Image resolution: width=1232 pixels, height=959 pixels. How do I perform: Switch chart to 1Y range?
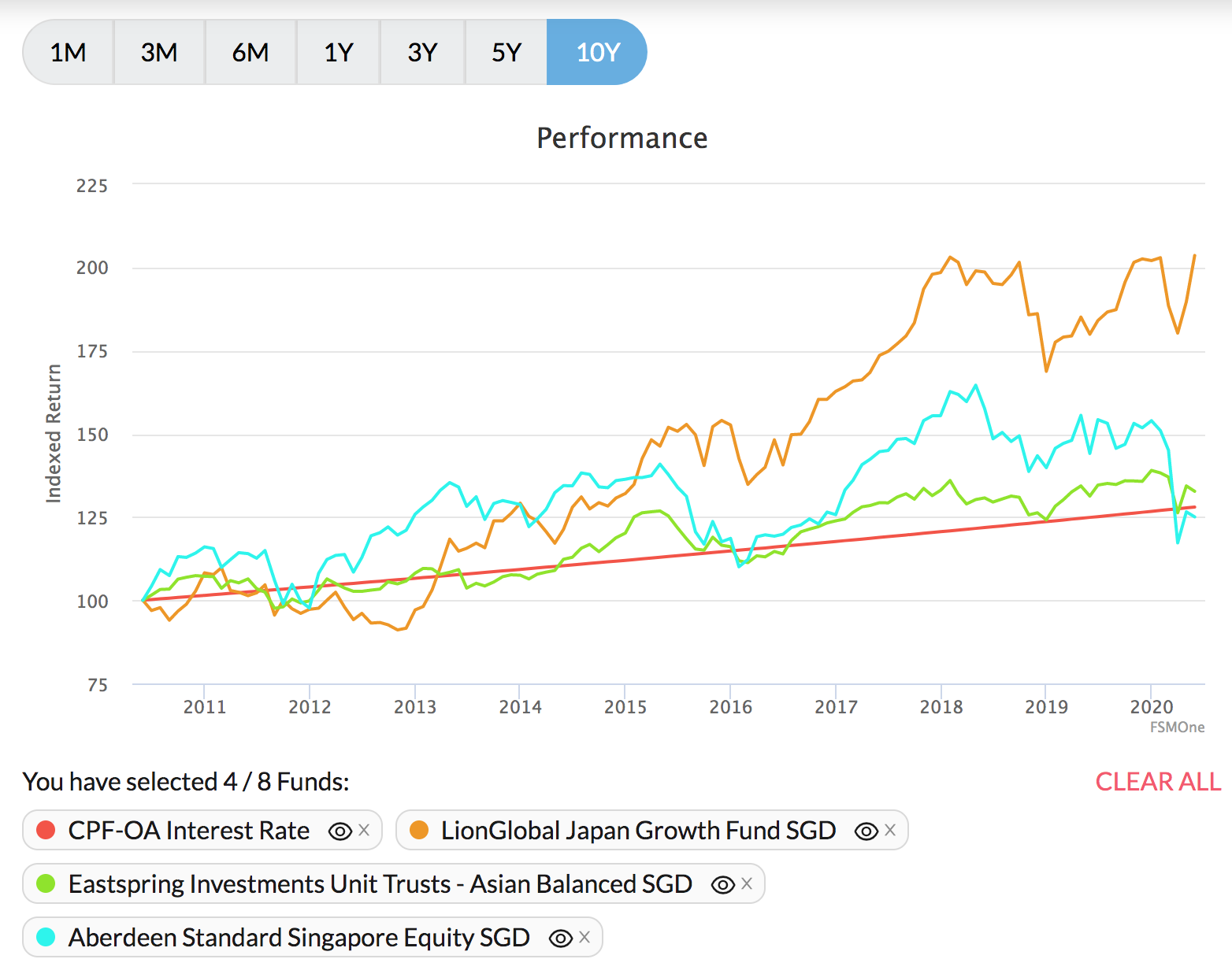[339, 52]
